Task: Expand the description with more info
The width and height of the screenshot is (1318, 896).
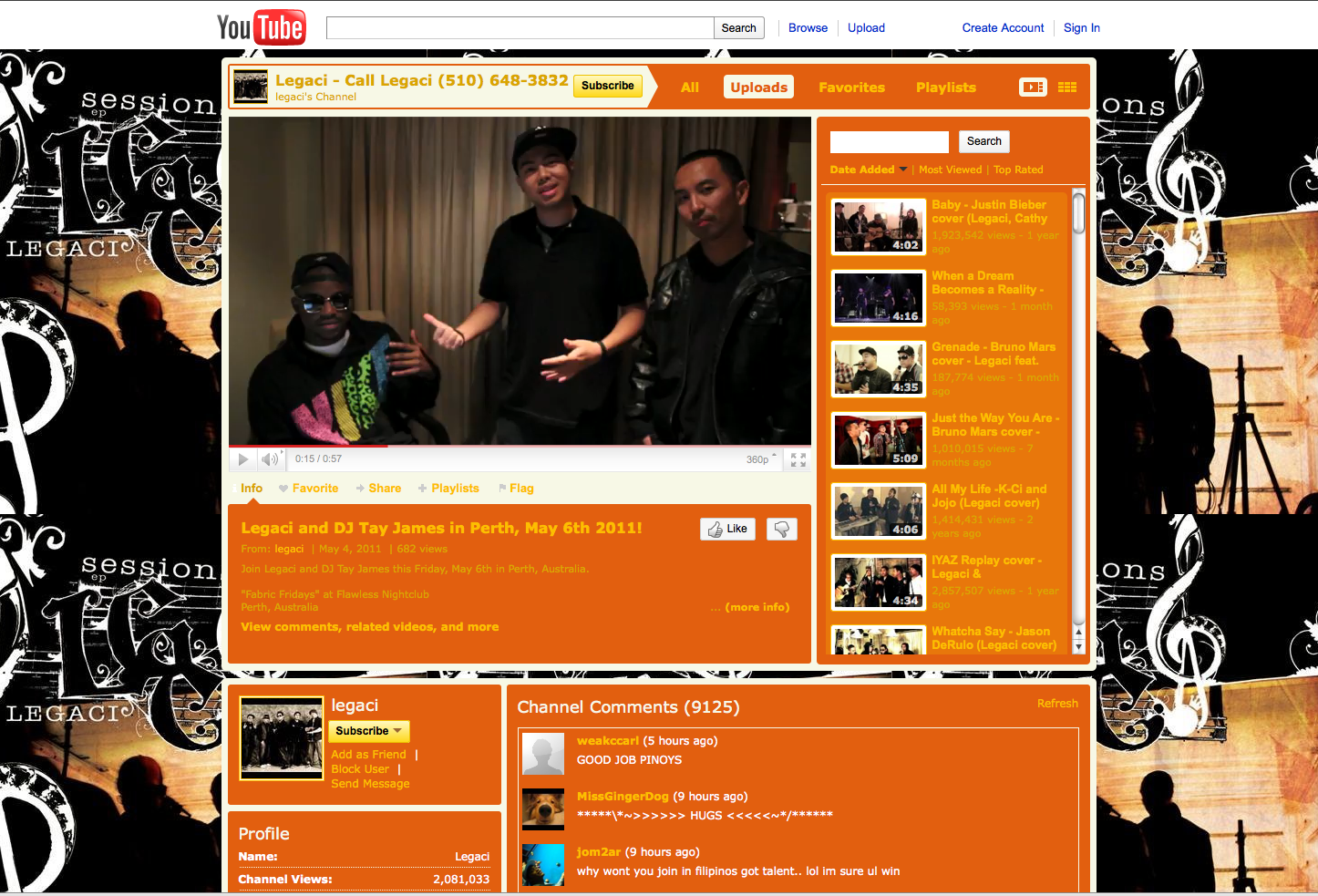Action: (757, 607)
